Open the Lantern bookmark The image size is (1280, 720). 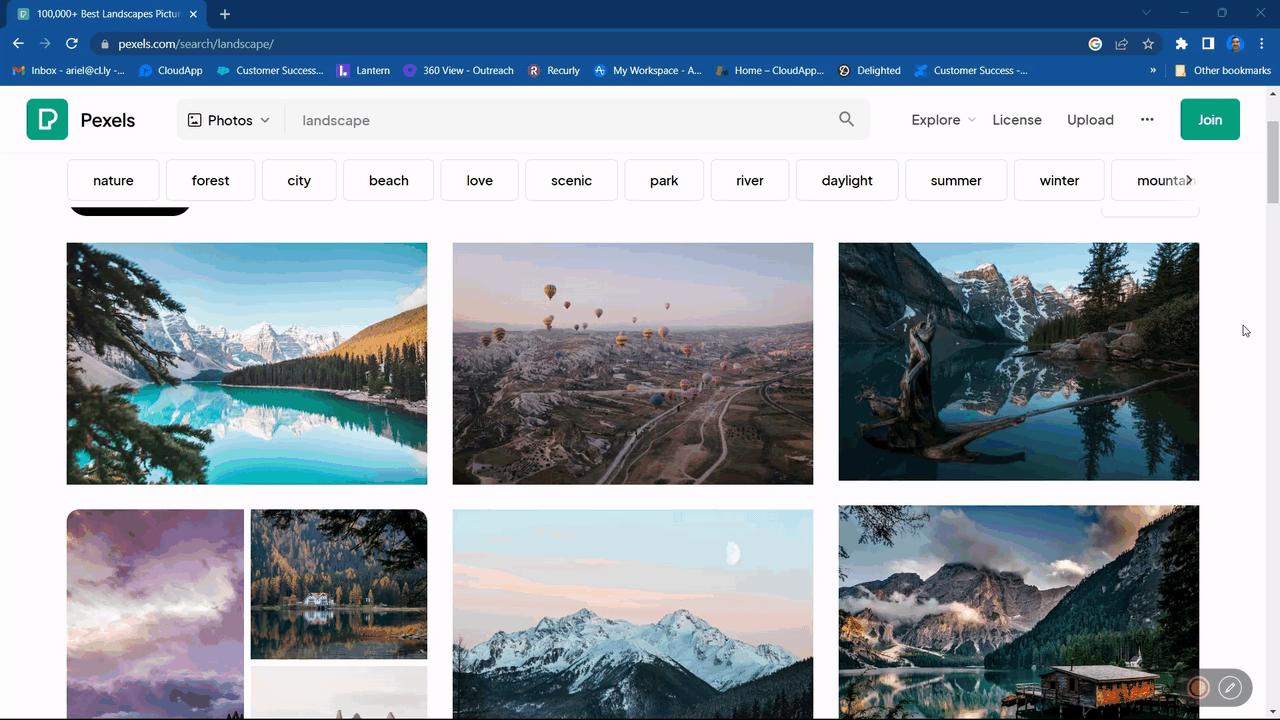pyautogui.click(x=364, y=70)
